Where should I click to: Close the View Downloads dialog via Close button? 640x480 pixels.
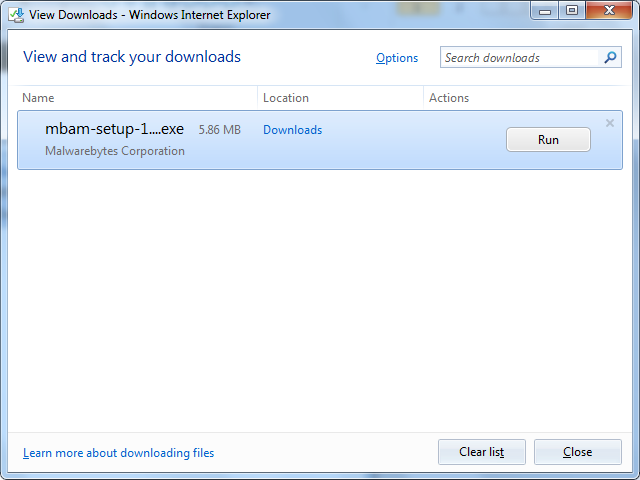tap(578, 452)
